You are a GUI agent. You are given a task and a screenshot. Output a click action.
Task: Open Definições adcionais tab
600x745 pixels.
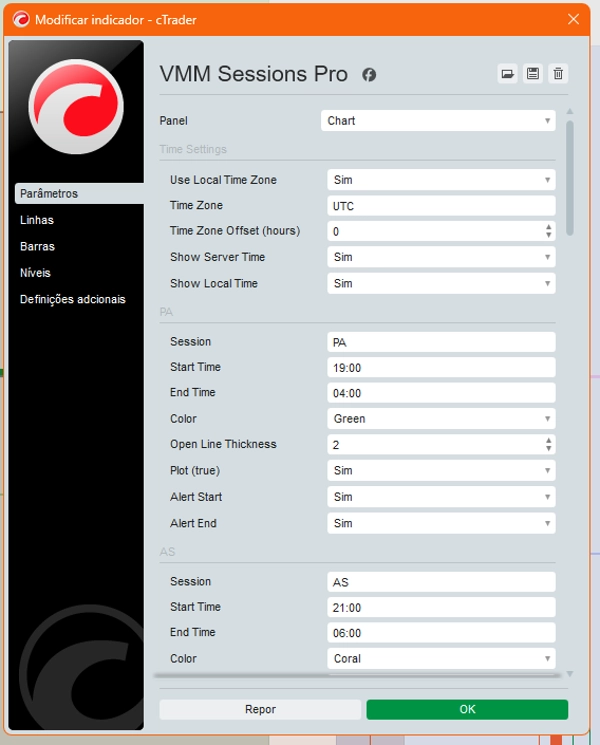pyautogui.click(x=73, y=299)
